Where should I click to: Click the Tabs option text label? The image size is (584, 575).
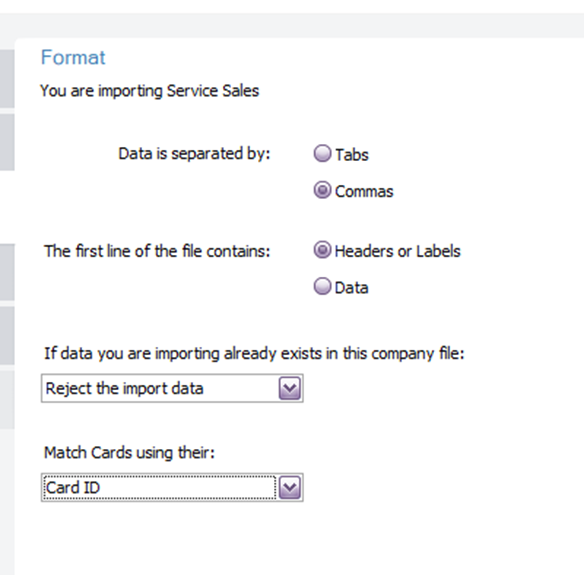point(352,155)
